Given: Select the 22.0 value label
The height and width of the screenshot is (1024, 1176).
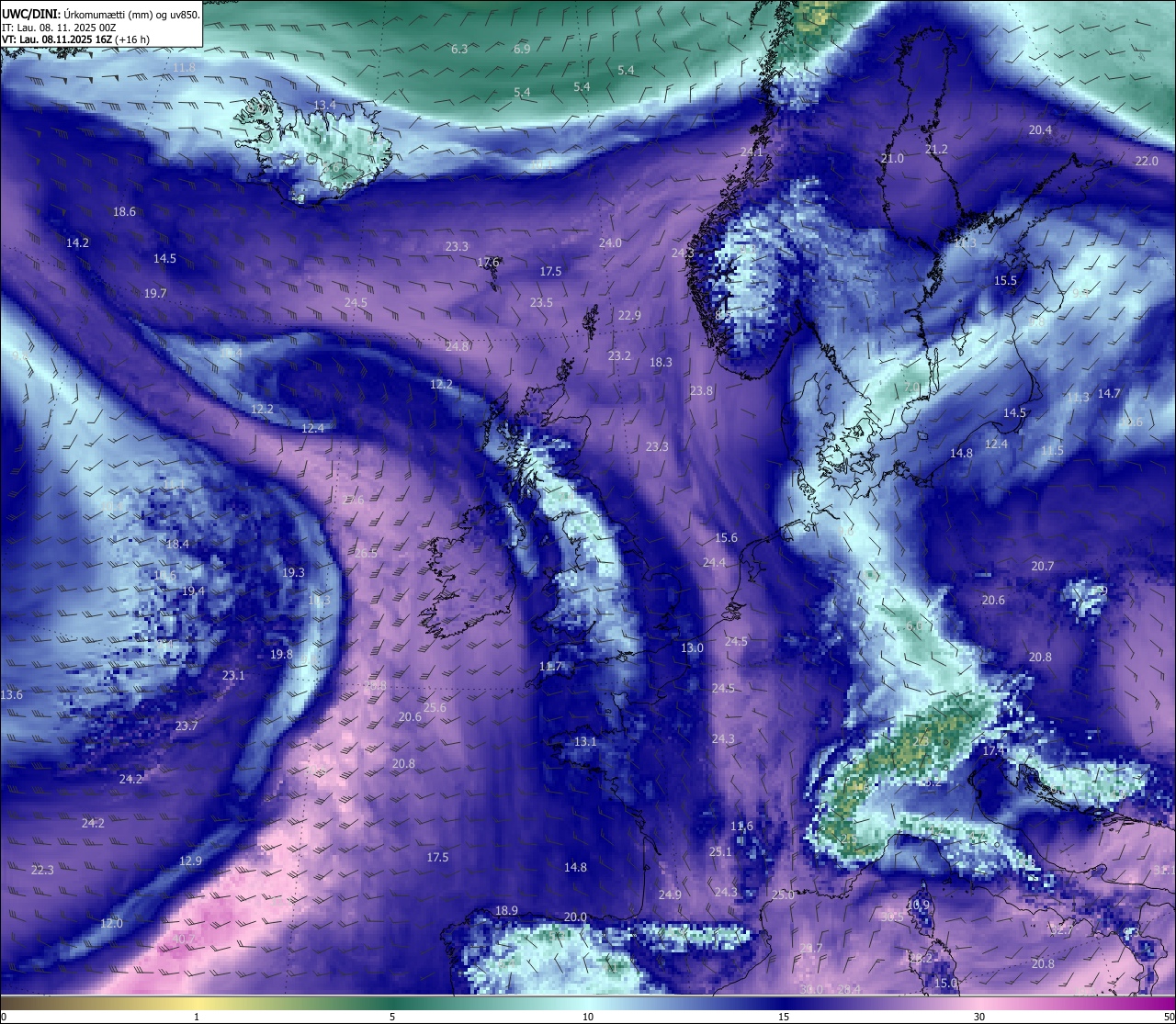Looking at the screenshot, I should pos(1147,162).
